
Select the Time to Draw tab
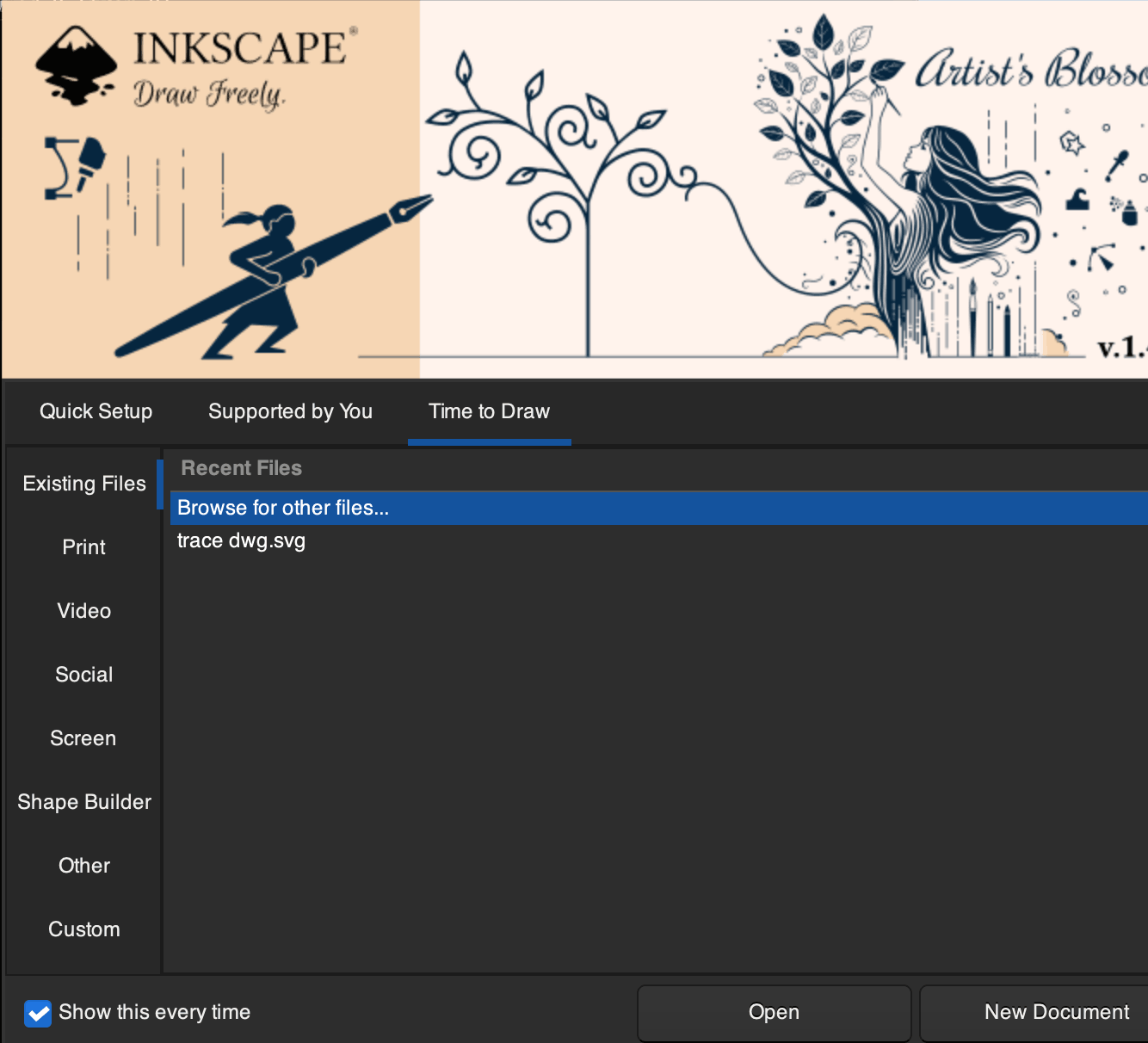[489, 411]
